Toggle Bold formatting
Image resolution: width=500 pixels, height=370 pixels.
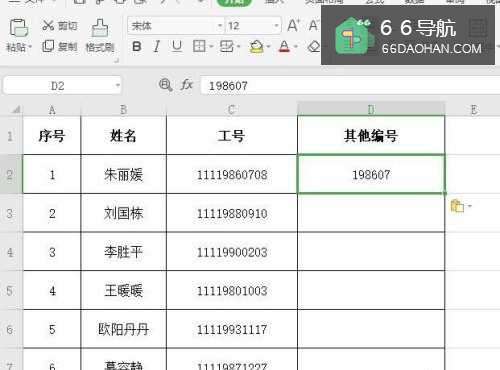click(136, 46)
